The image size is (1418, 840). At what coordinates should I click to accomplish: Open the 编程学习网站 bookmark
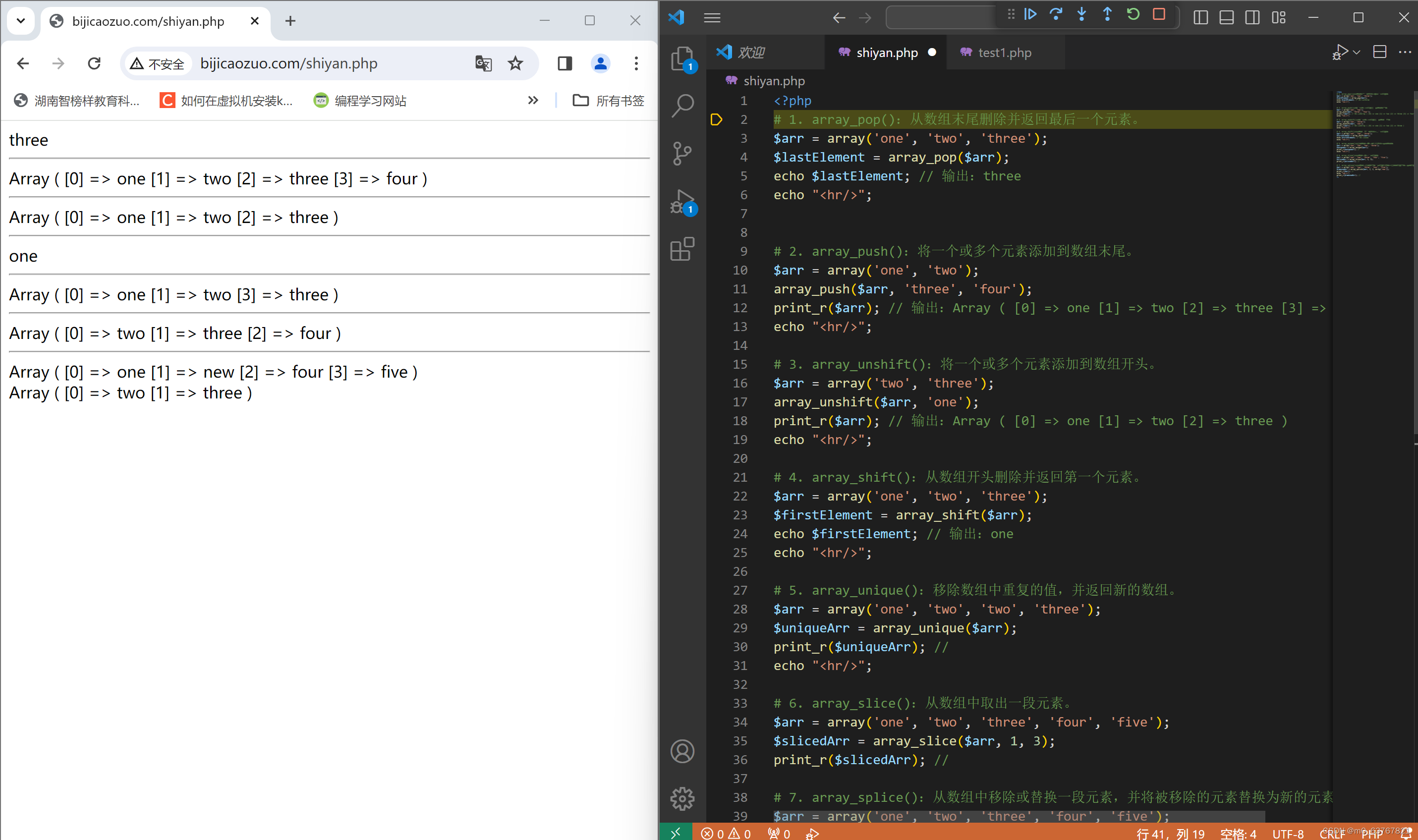[370, 101]
